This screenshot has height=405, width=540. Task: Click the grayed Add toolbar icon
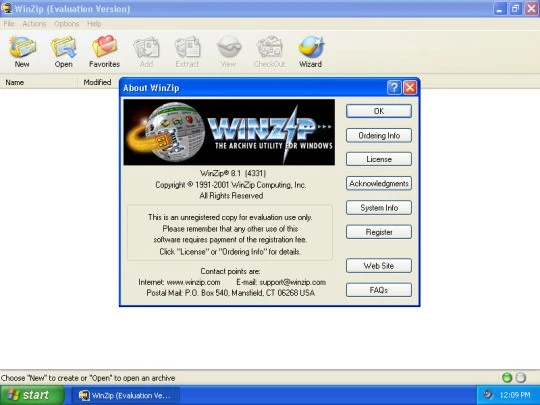coord(146,51)
